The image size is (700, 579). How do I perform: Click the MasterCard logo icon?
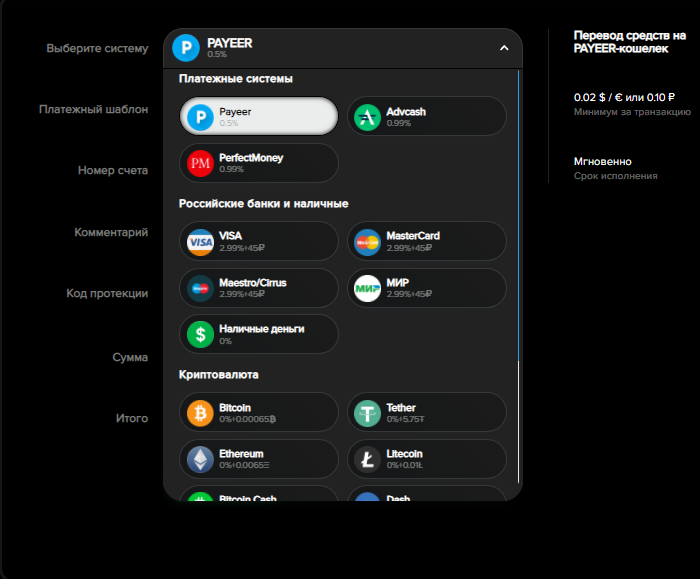pyautogui.click(x=367, y=242)
